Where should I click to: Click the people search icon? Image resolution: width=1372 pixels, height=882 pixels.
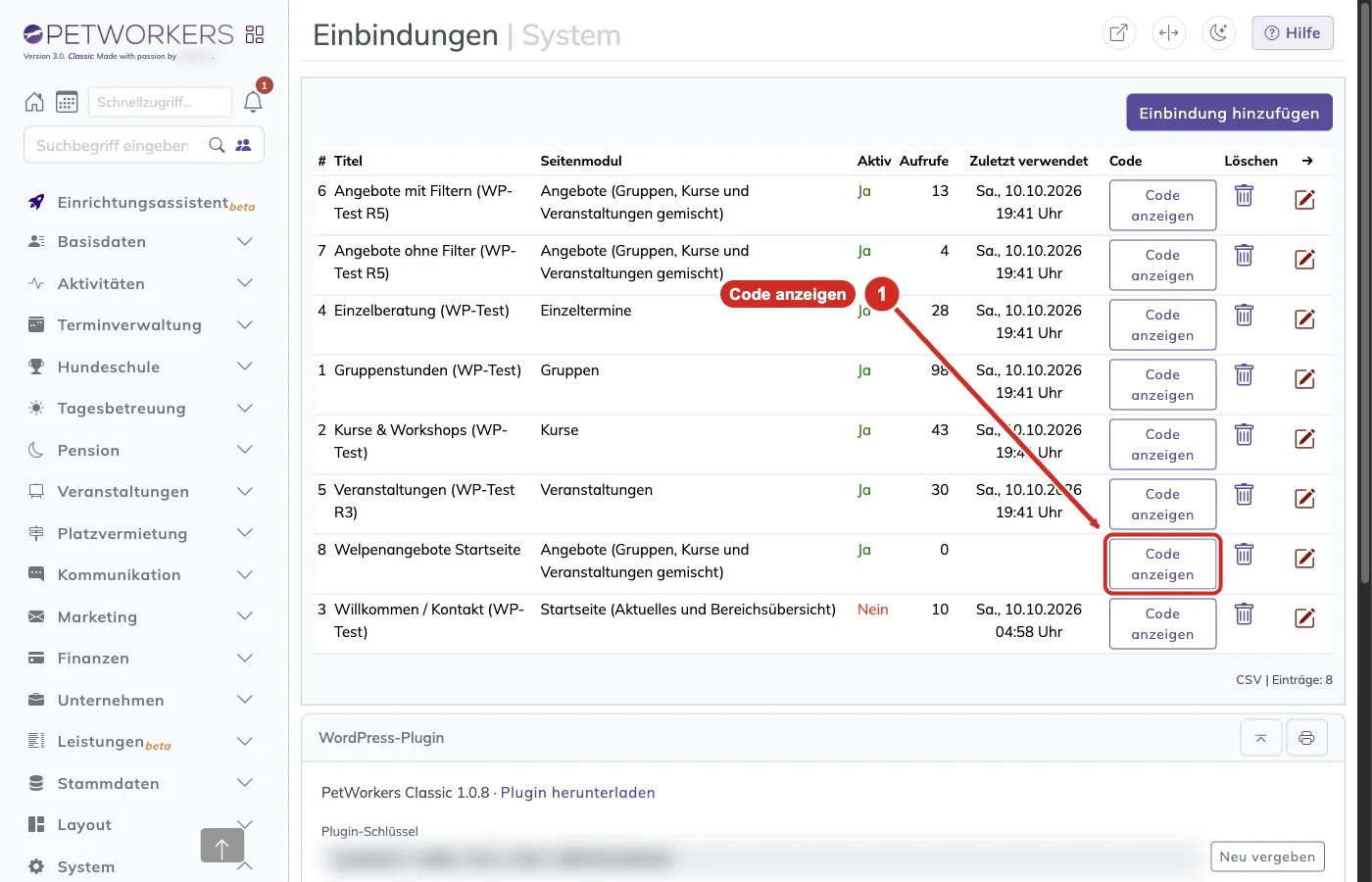click(x=243, y=145)
